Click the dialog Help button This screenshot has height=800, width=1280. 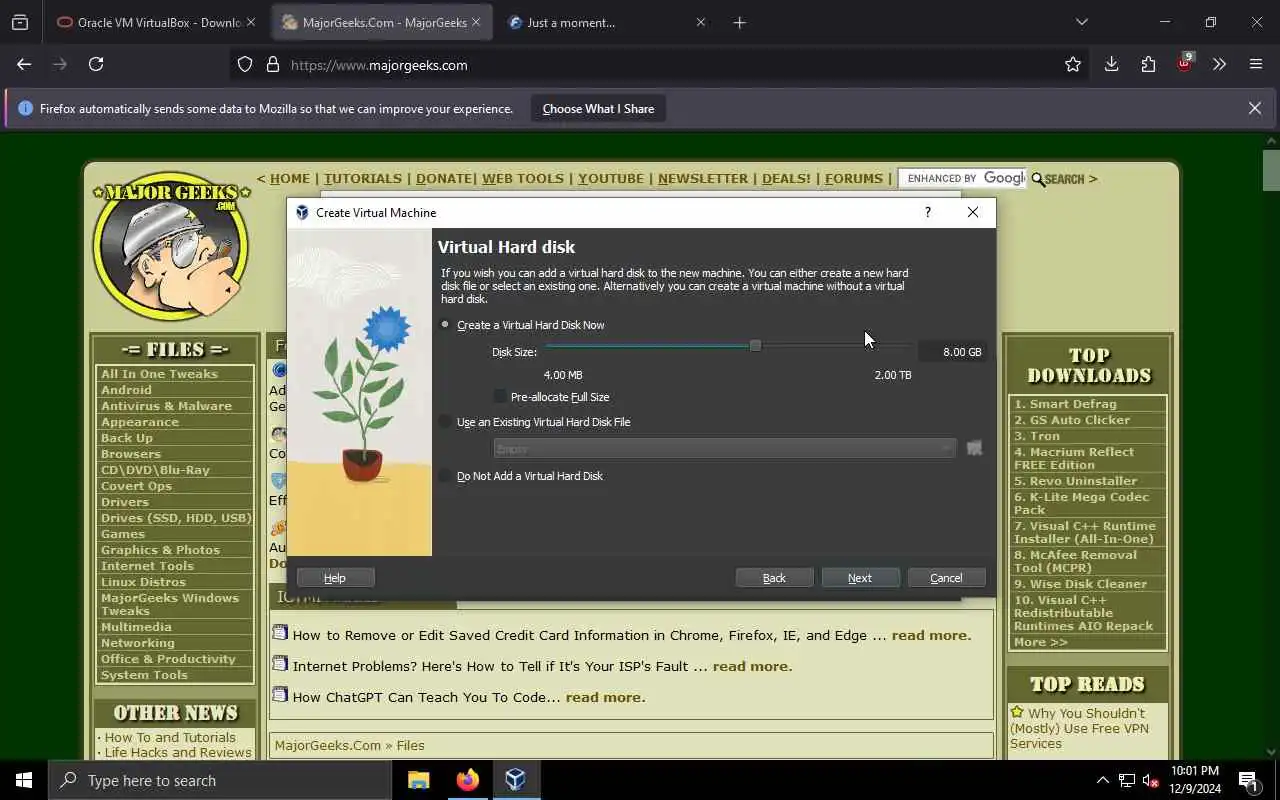click(x=335, y=578)
